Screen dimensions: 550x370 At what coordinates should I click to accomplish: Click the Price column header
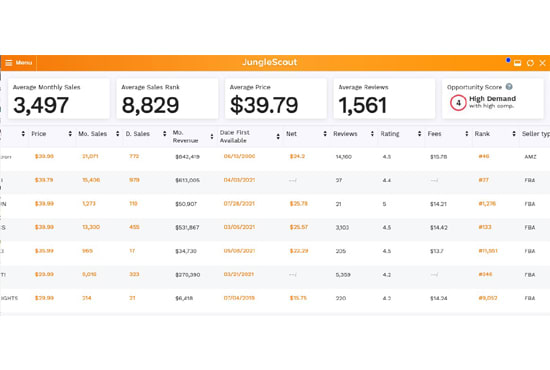[39, 134]
